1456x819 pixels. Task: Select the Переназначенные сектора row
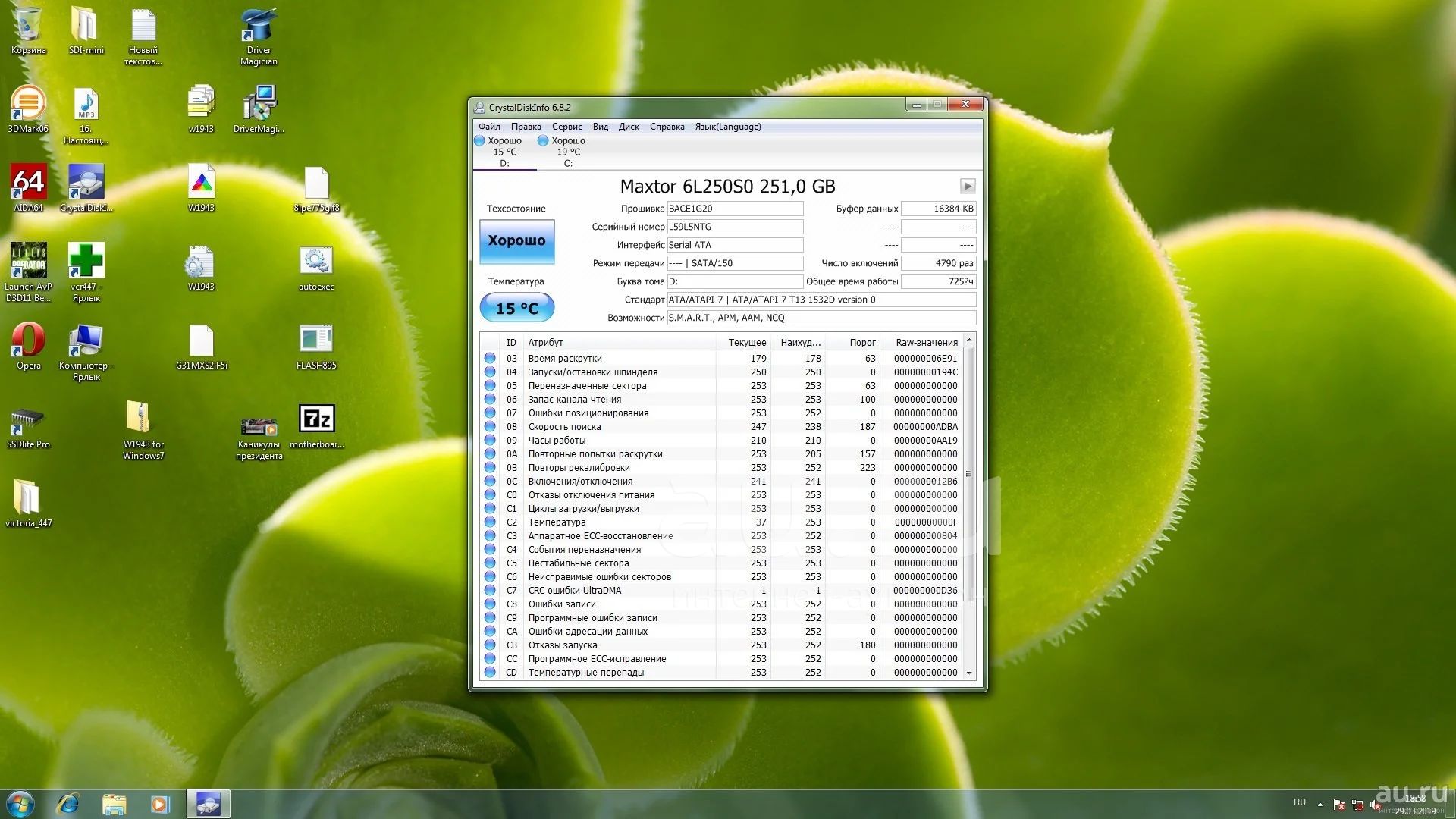tap(721, 386)
